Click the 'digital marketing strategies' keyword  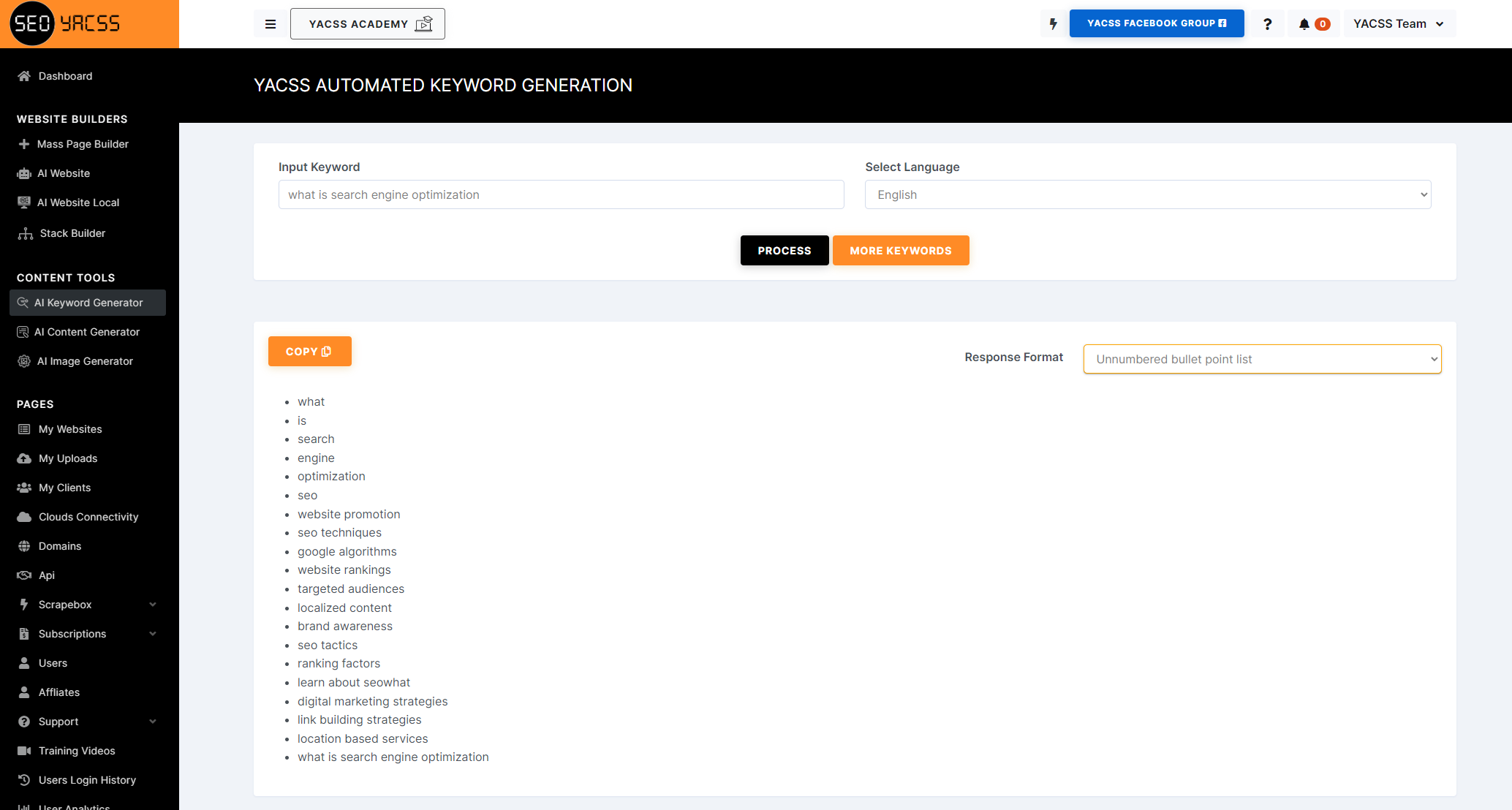coord(373,701)
